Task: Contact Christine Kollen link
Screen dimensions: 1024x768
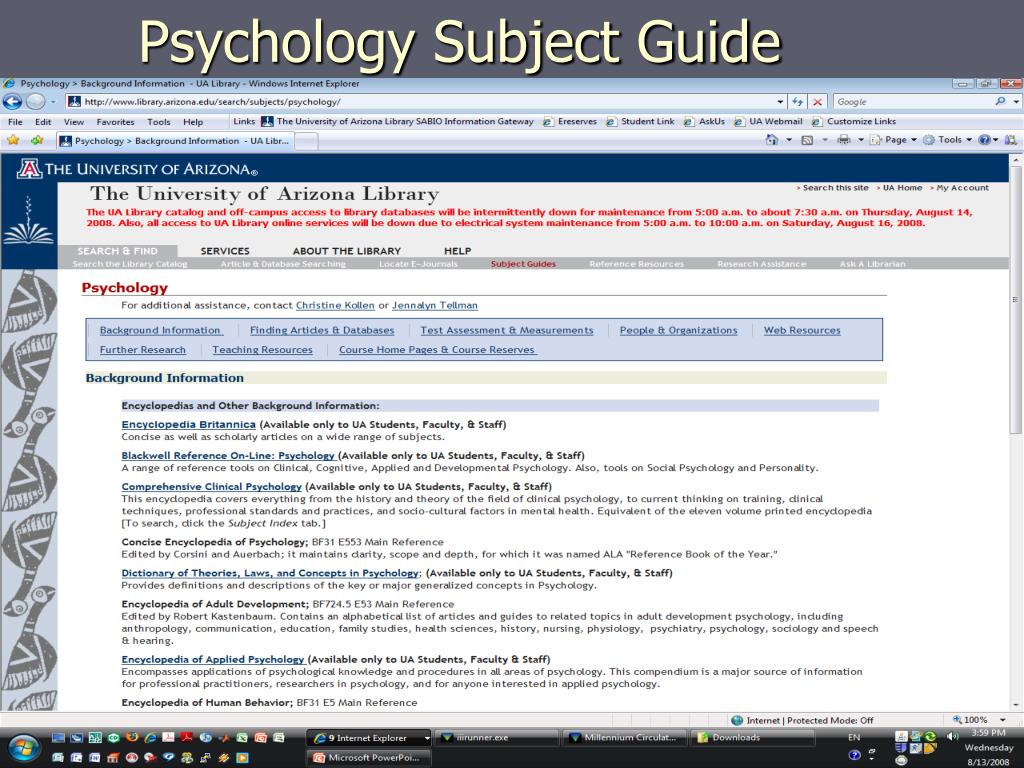Action: coord(335,305)
